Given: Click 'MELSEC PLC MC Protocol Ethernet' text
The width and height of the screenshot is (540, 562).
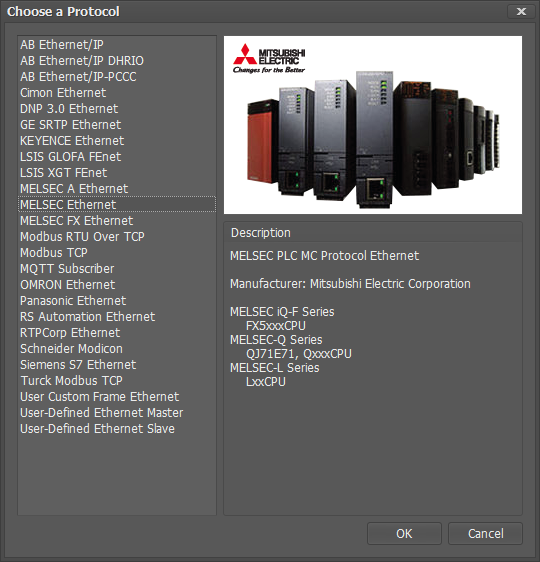Looking at the screenshot, I should pos(324,256).
